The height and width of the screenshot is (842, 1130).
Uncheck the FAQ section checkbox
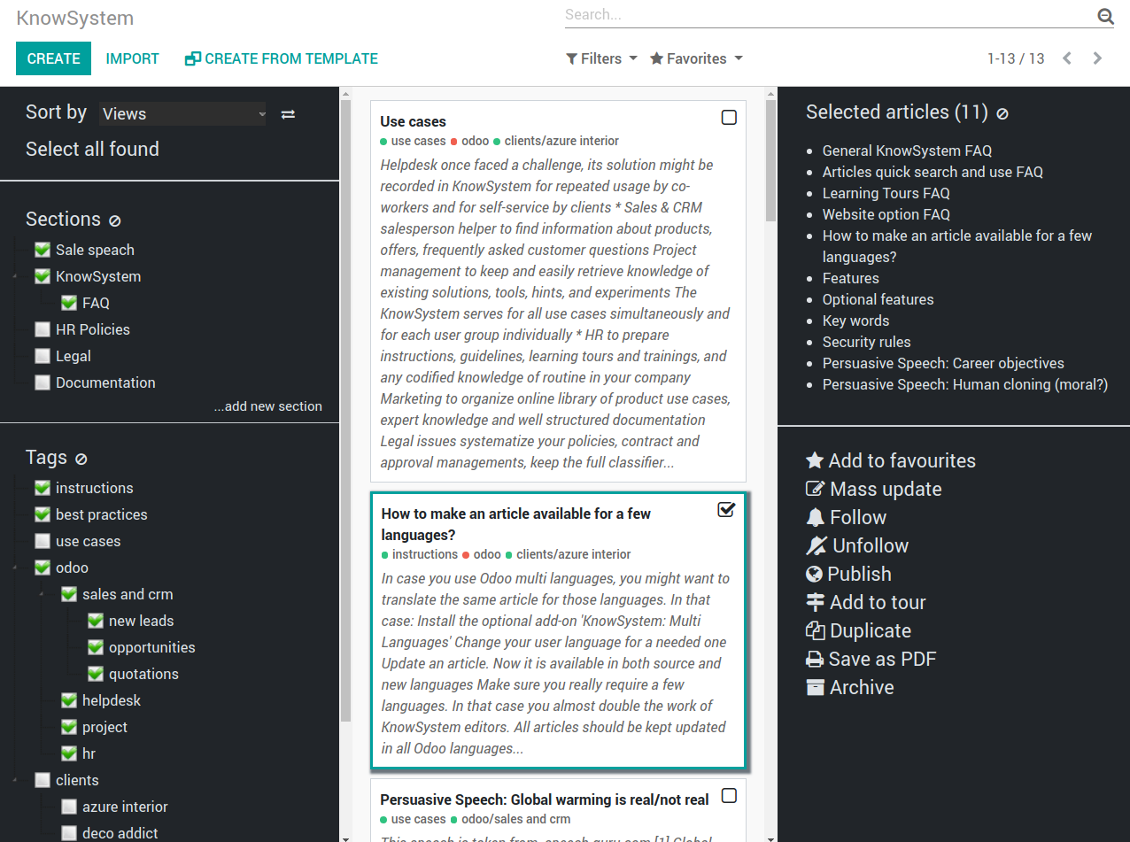pyautogui.click(x=69, y=303)
